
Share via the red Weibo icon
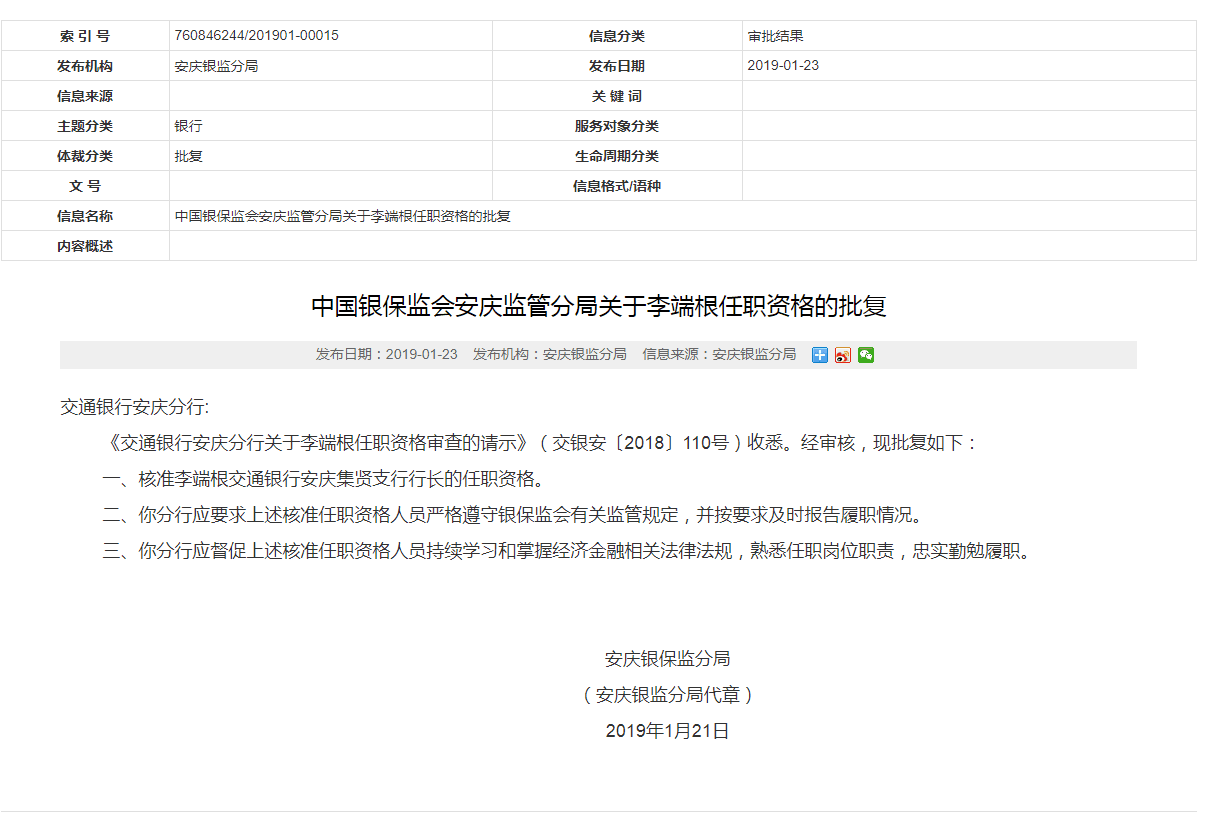pos(843,355)
